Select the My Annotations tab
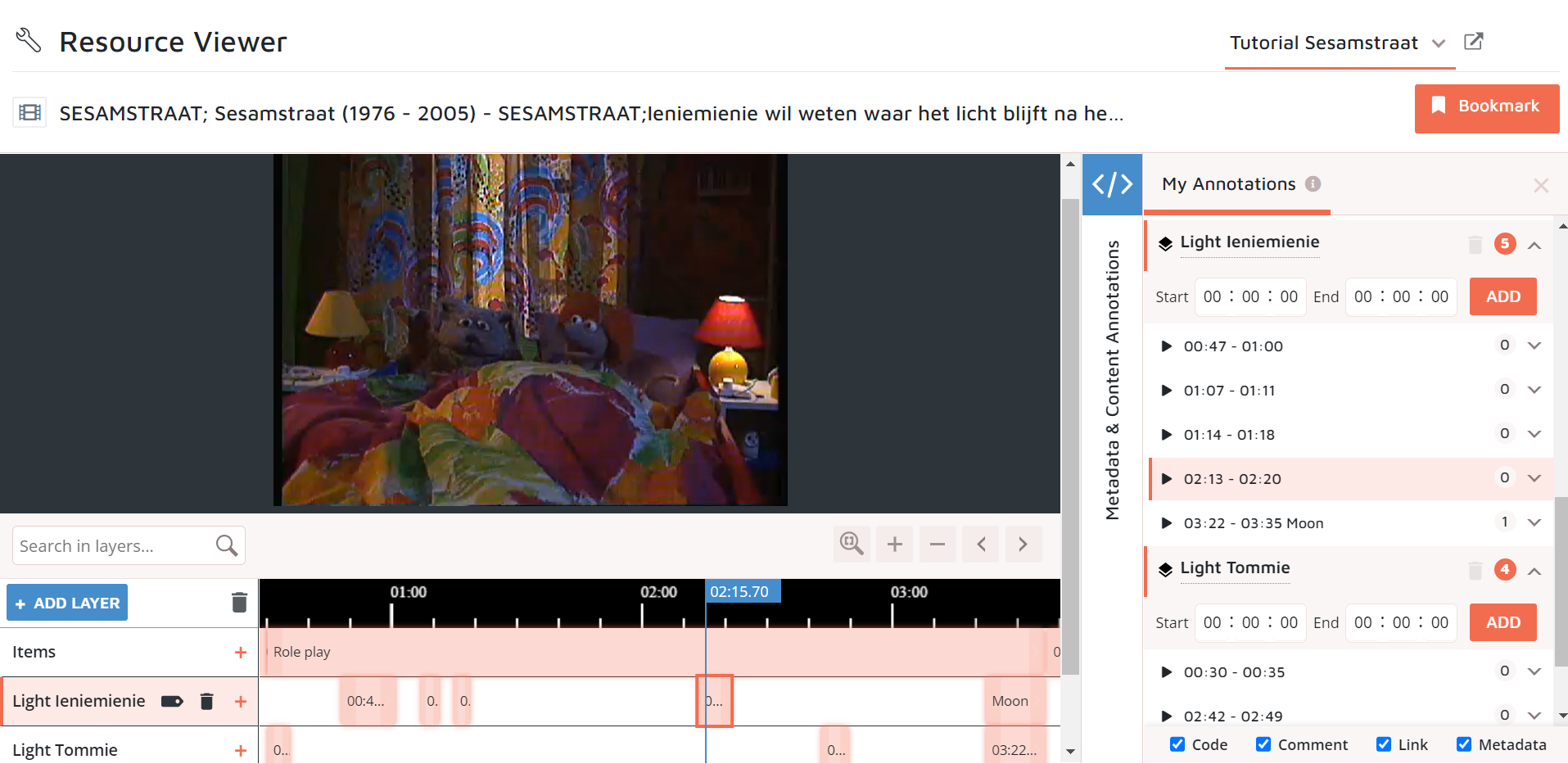Viewport: 1568px width, 764px height. coord(1228,184)
